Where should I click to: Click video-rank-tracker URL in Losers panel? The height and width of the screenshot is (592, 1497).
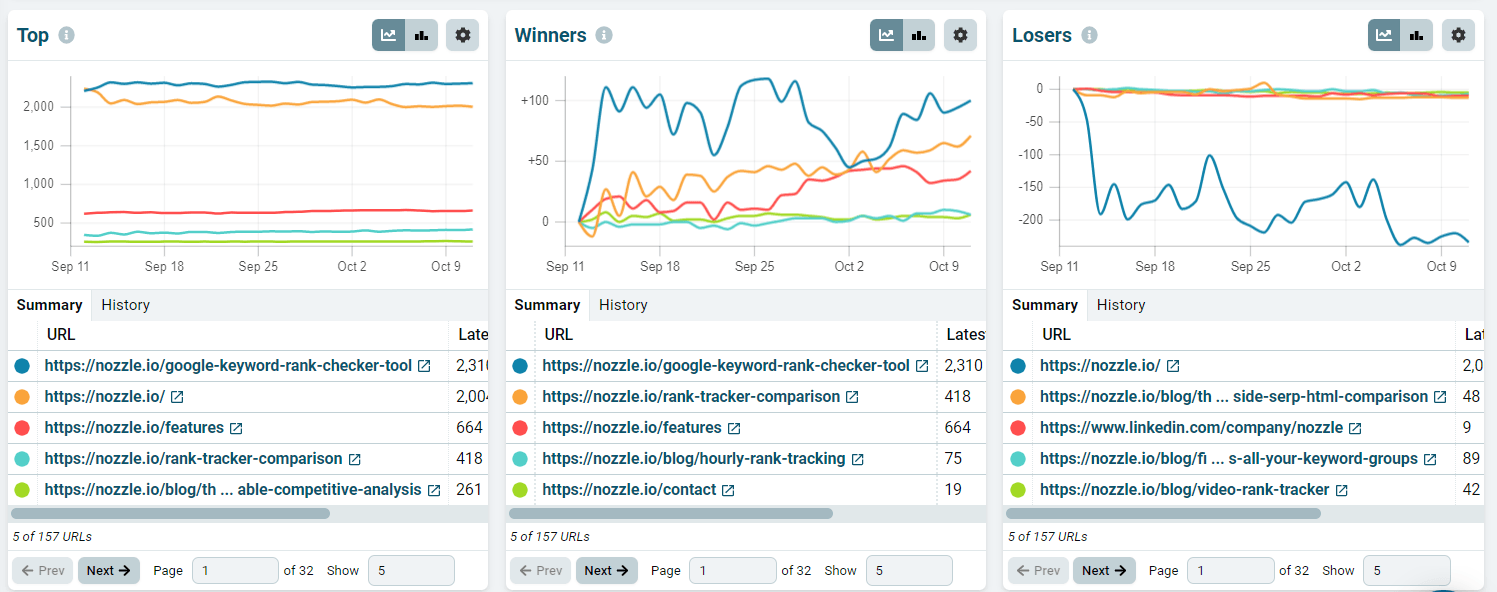(x=1185, y=490)
